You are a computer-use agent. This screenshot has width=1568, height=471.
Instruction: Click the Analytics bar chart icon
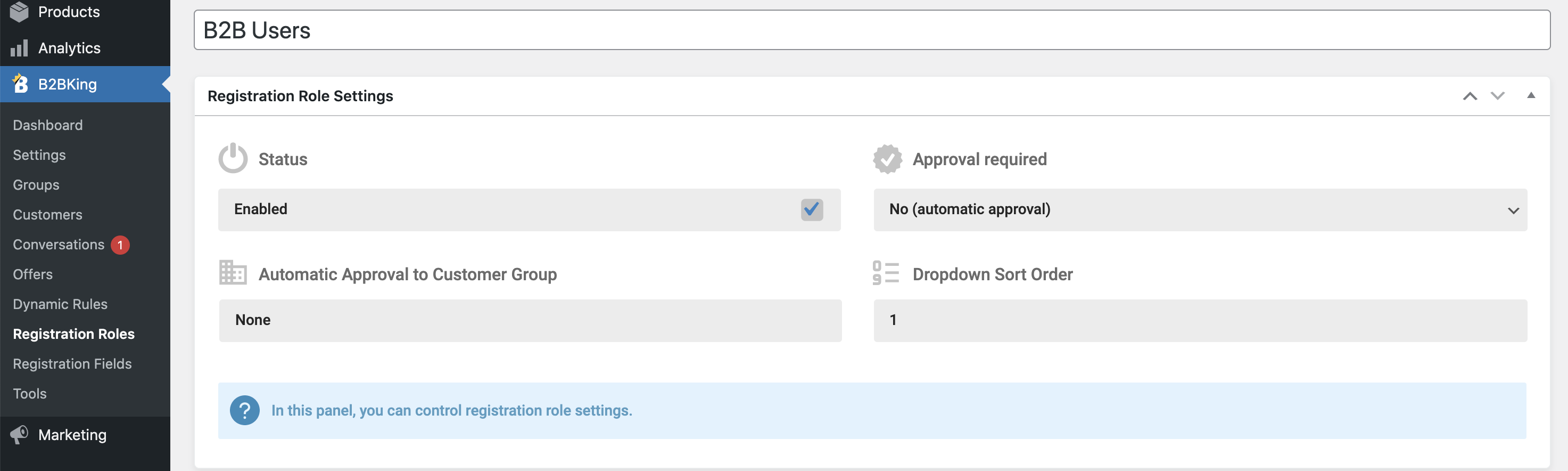pyautogui.click(x=20, y=48)
